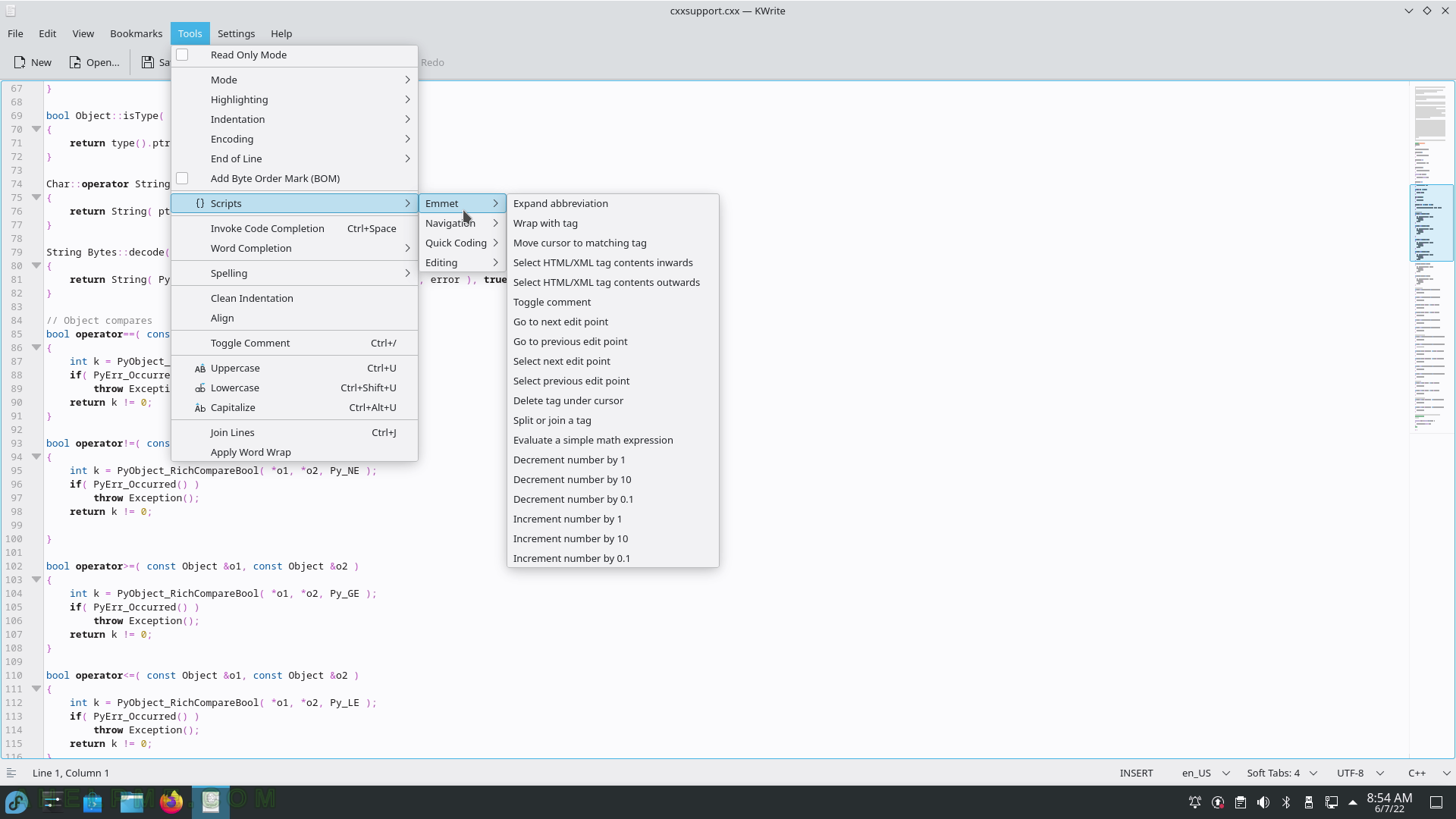Image resolution: width=1456 pixels, height=819 pixels.
Task: Open the Bluetooth tray icon
Action: pos(1286,802)
